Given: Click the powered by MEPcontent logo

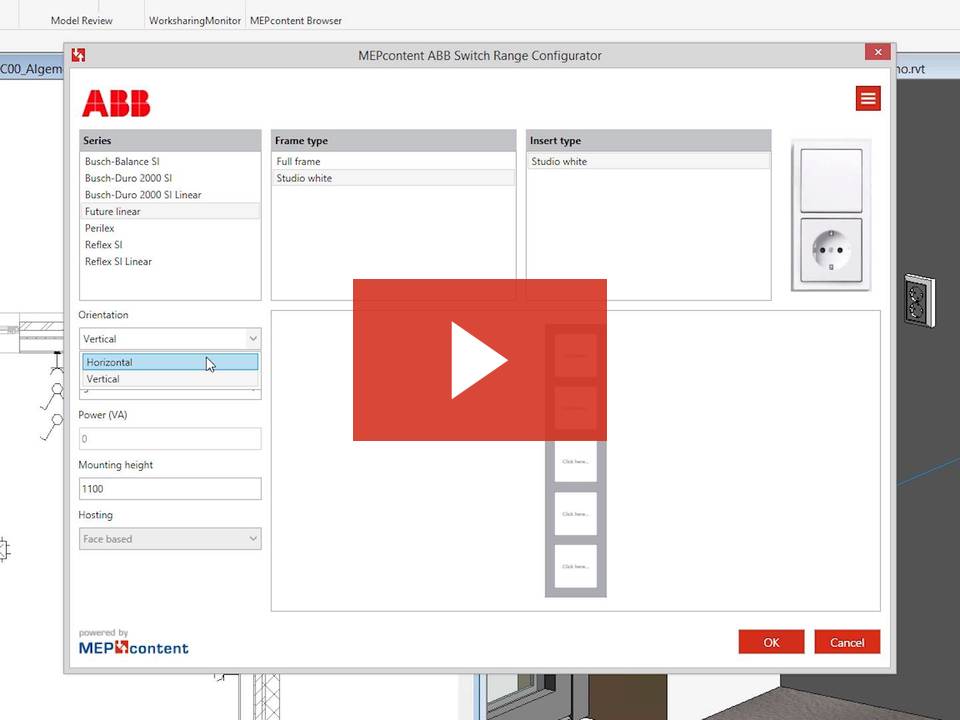Looking at the screenshot, I should click(133, 642).
